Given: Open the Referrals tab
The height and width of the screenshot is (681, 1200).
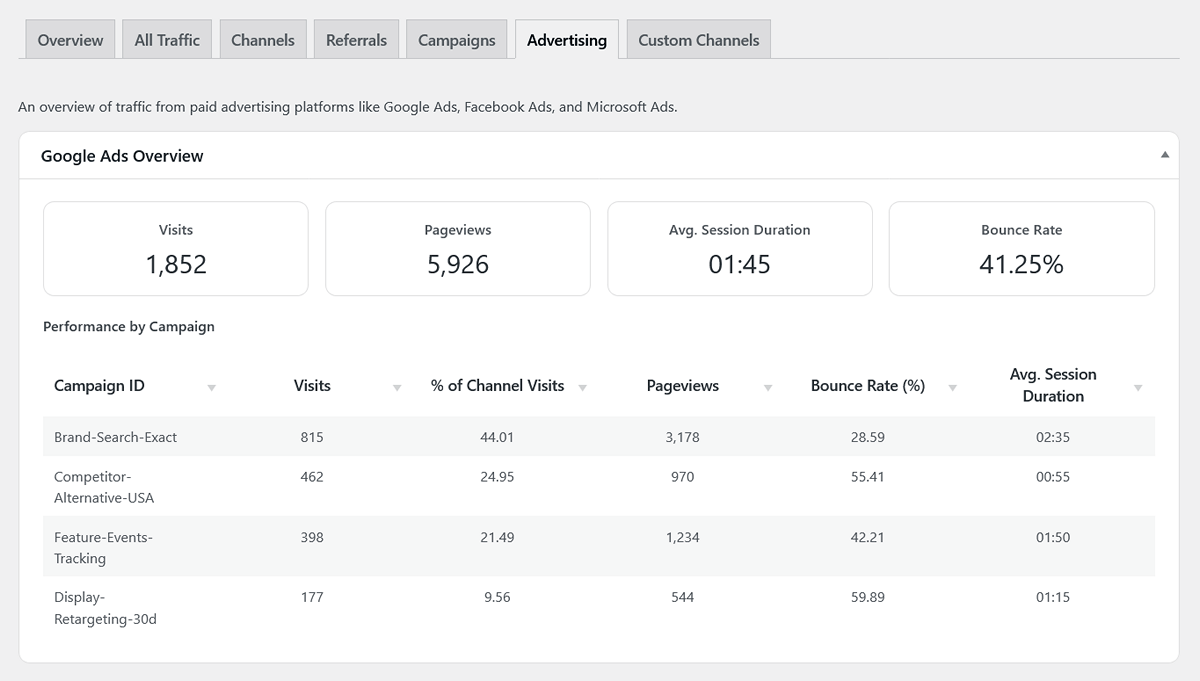Looking at the screenshot, I should click(x=356, y=39).
